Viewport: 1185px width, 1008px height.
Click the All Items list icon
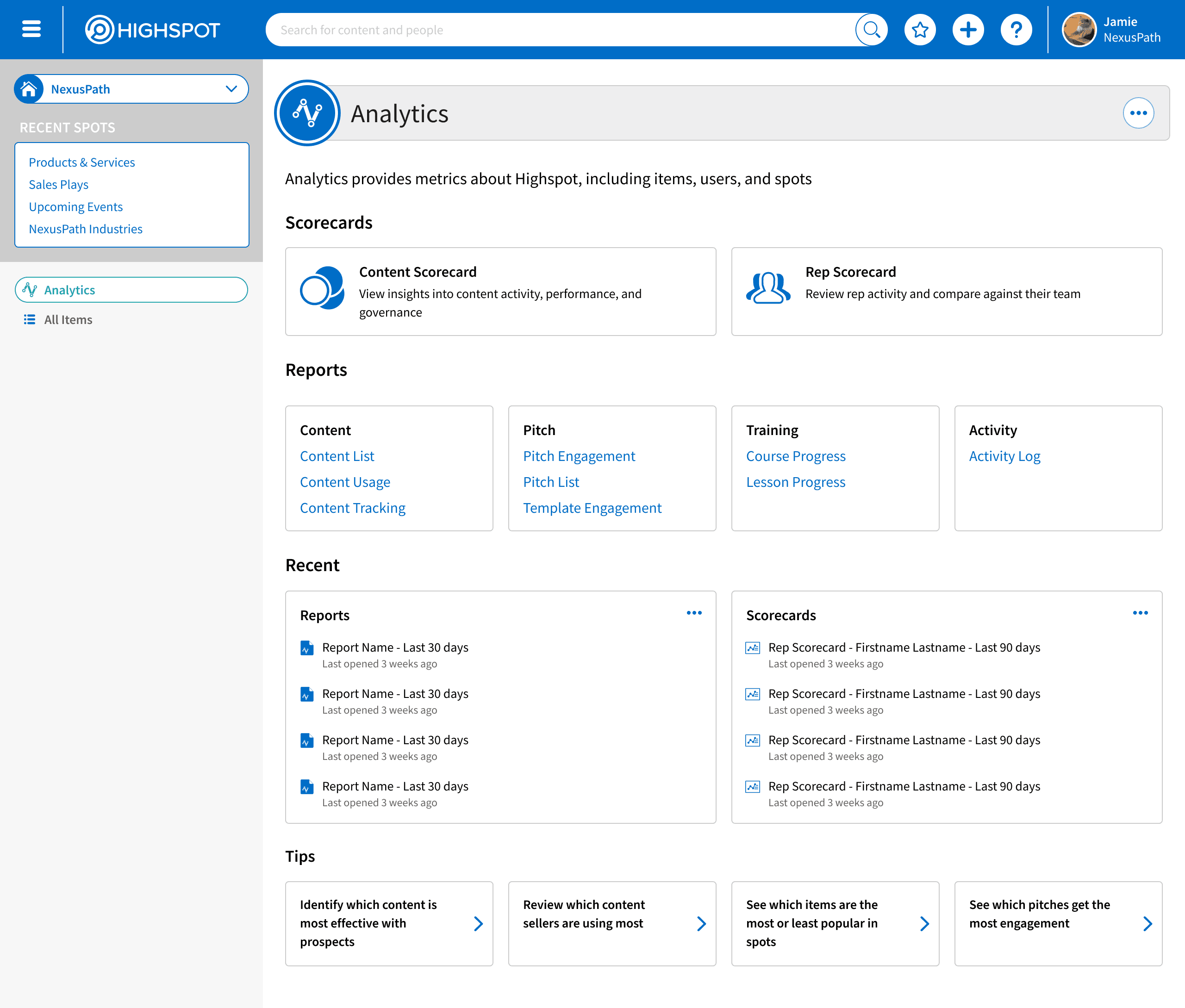coord(29,319)
